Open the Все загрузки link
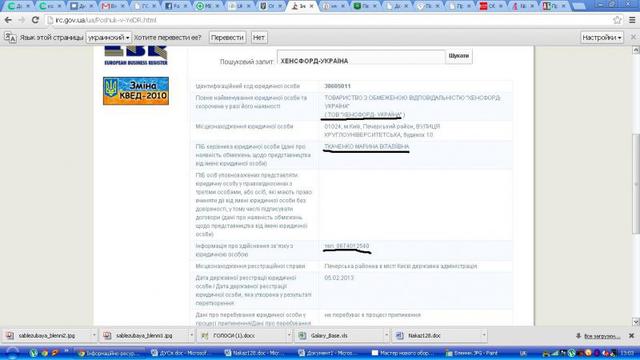 (602, 336)
